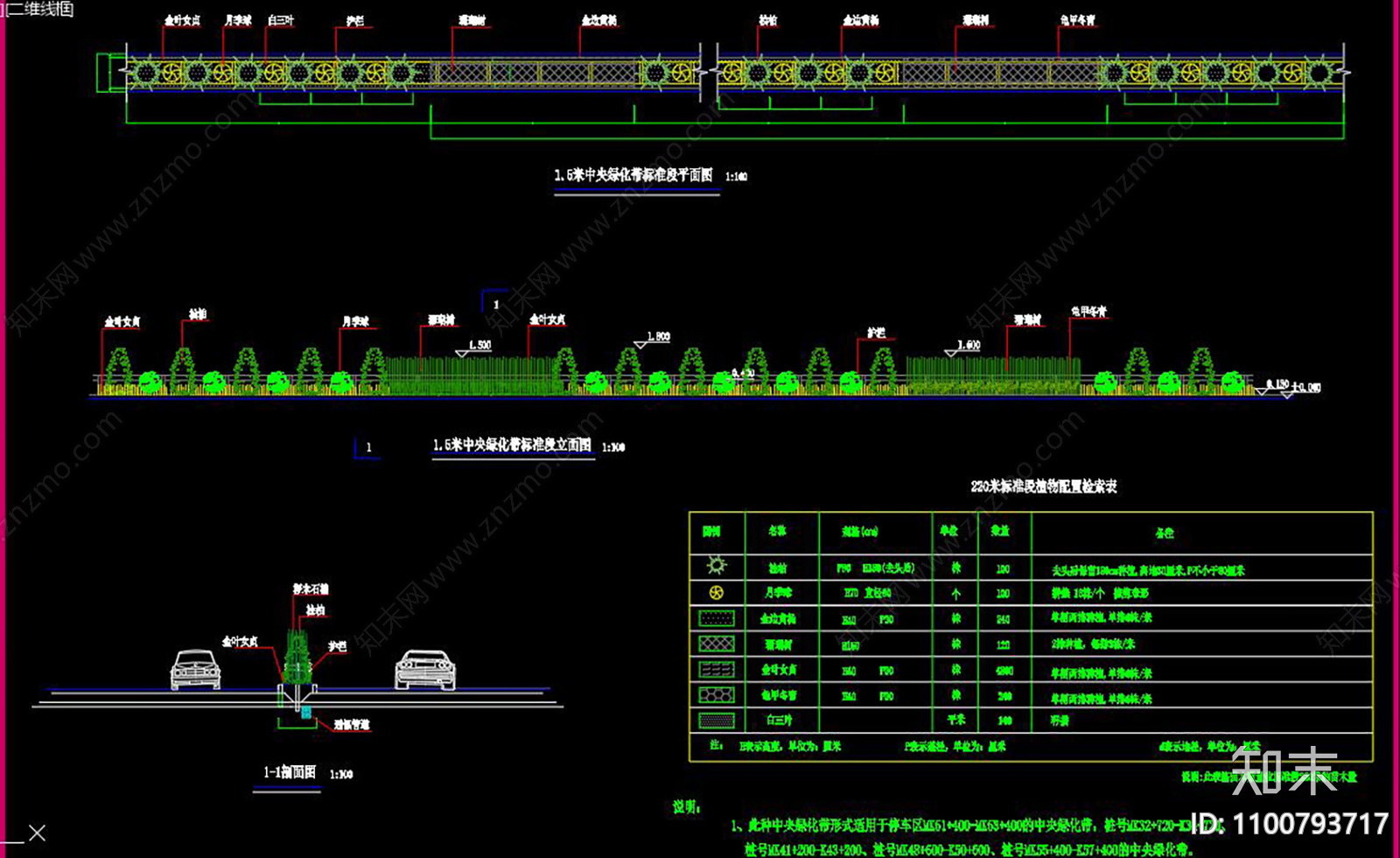Select the break line symbol between plan segments
This screenshot has height=858, width=1400.
[x=709, y=74]
